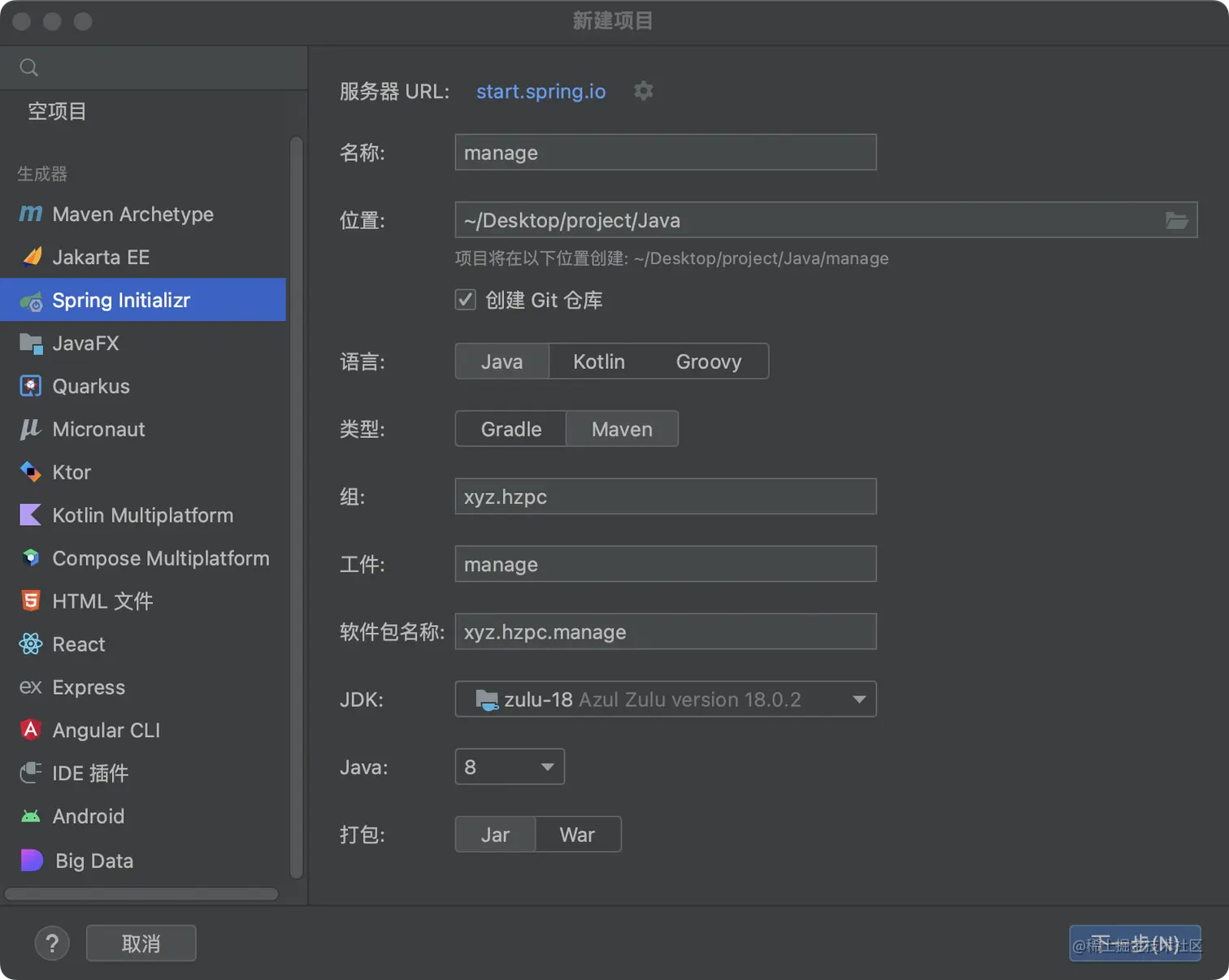
Task: Select Maven Archetype generator
Action: point(143,214)
